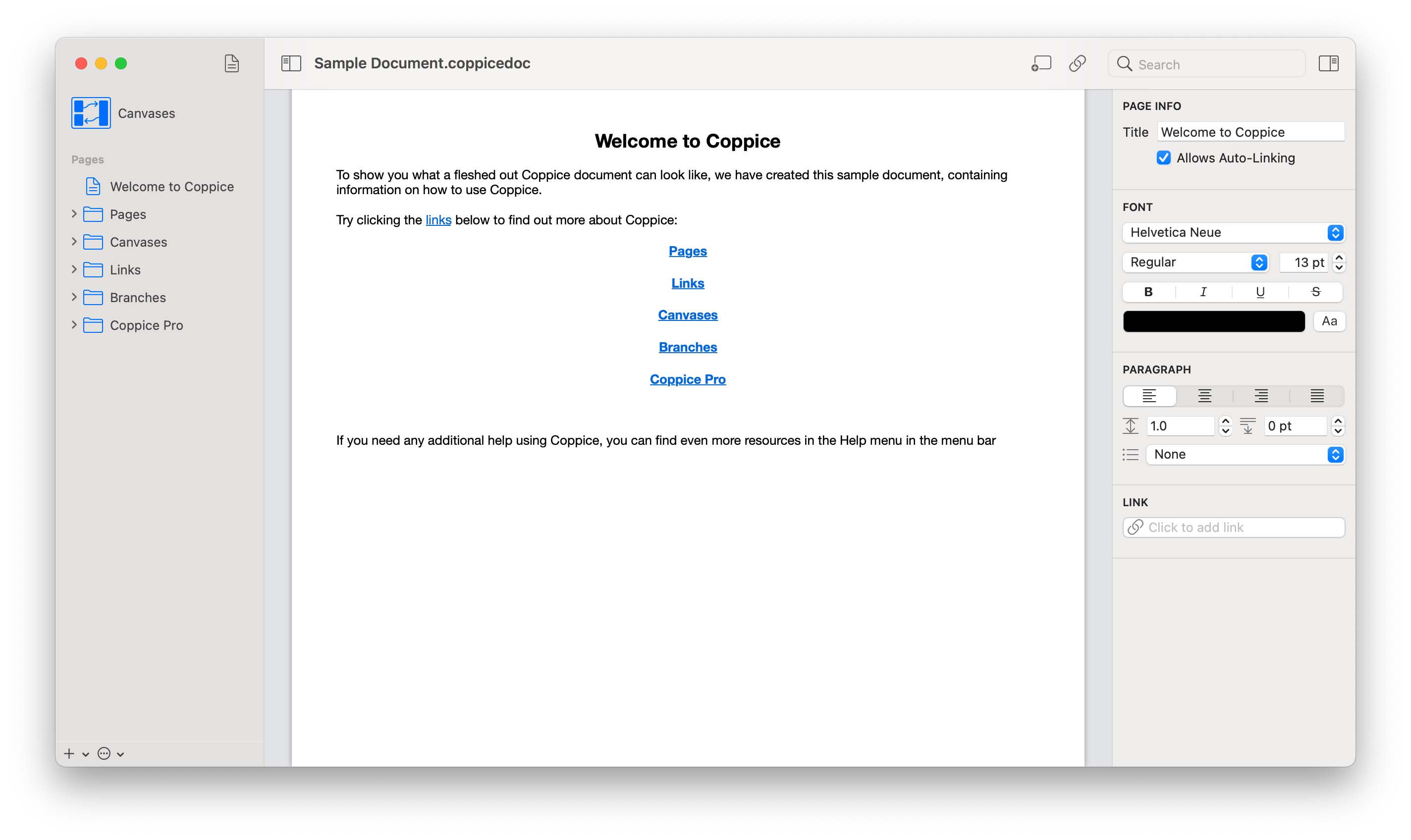Open the Helvetica Neue font dropdown
Viewport: 1411px width, 840px height.
1233,233
